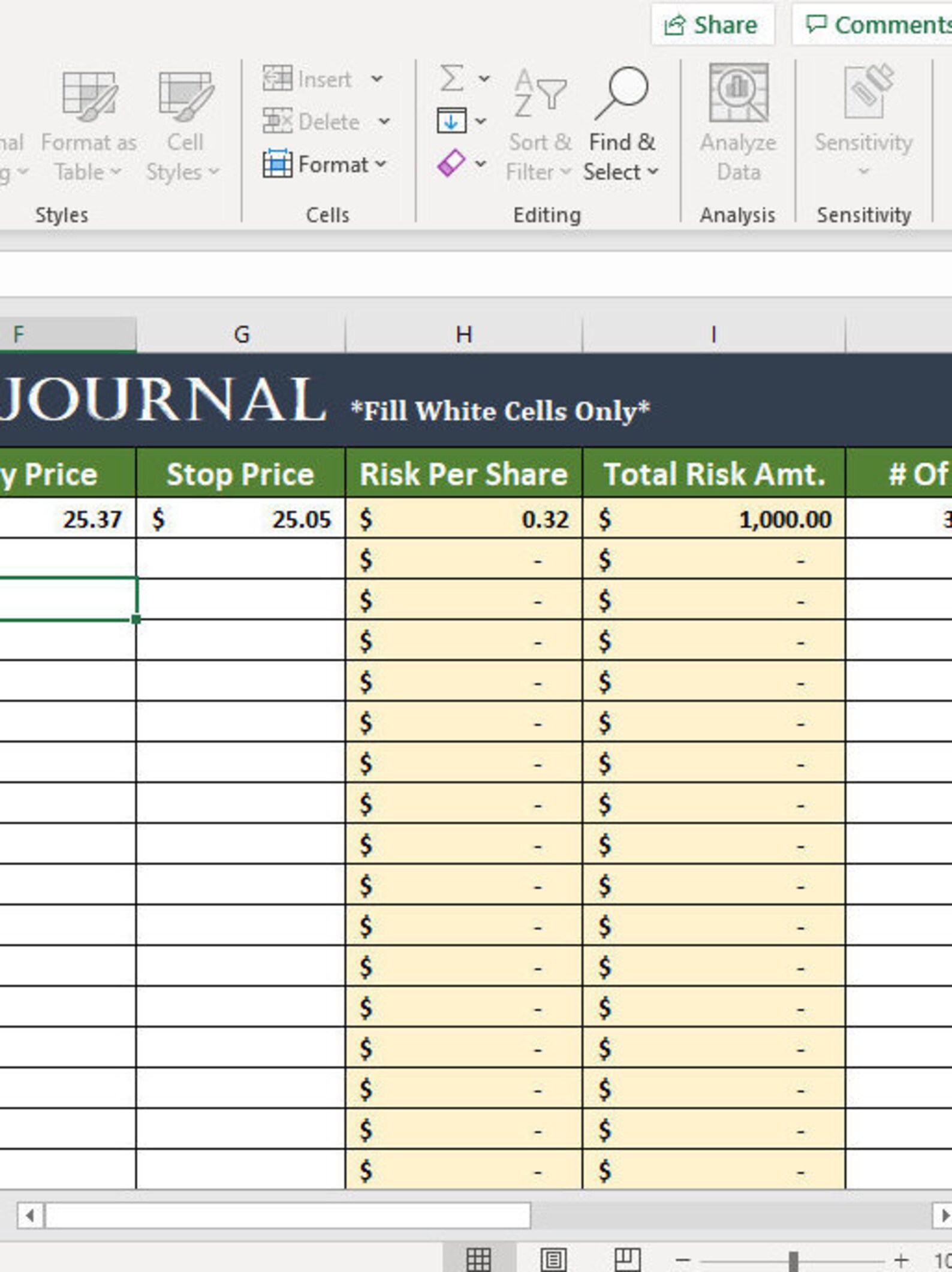Click the Clear eraser icon
Screen dimensions: 952x1272
pos(451,162)
